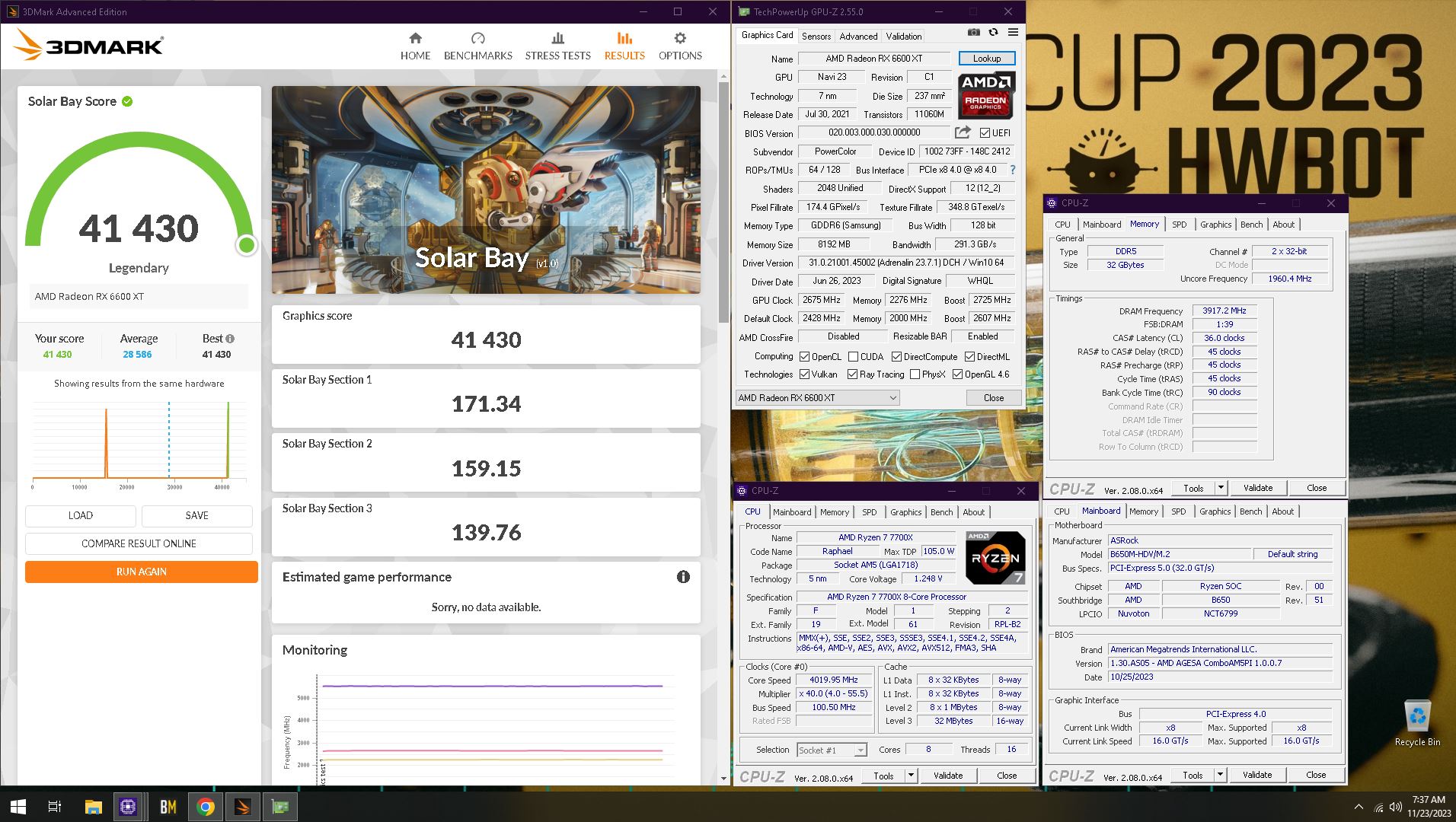Viewport: 1456px width, 822px height.
Task: Switch to Sensors tab in GPU-Z
Action: click(x=816, y=36)
